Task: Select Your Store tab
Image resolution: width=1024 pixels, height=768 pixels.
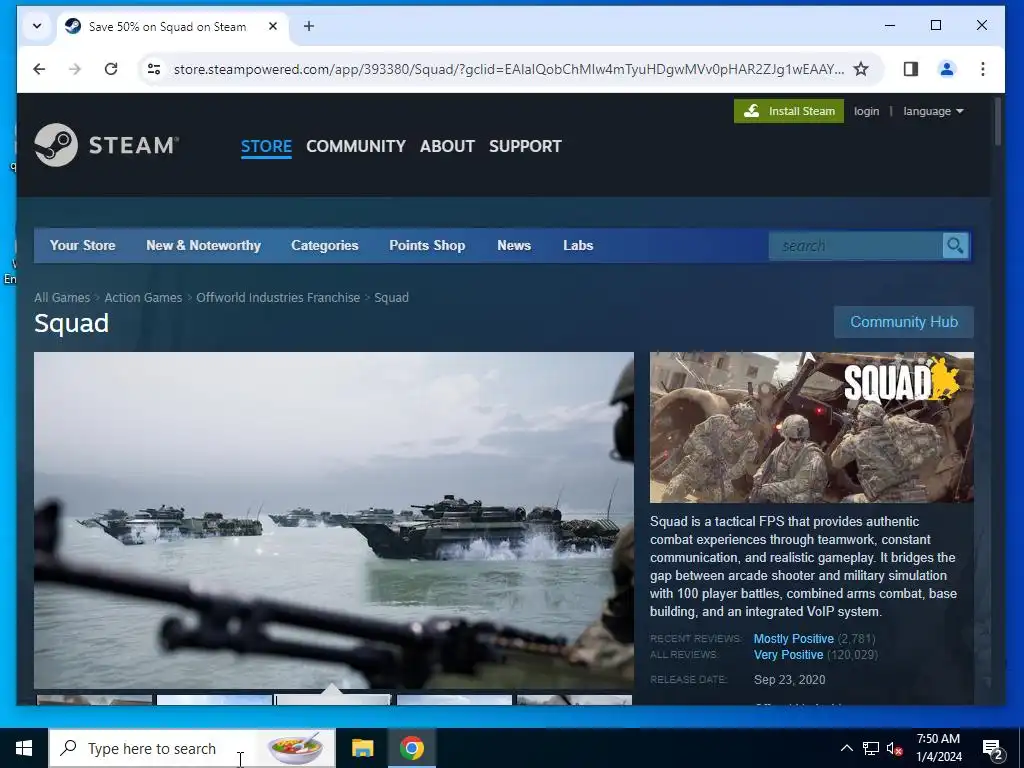Action: (x=82, y=246)
